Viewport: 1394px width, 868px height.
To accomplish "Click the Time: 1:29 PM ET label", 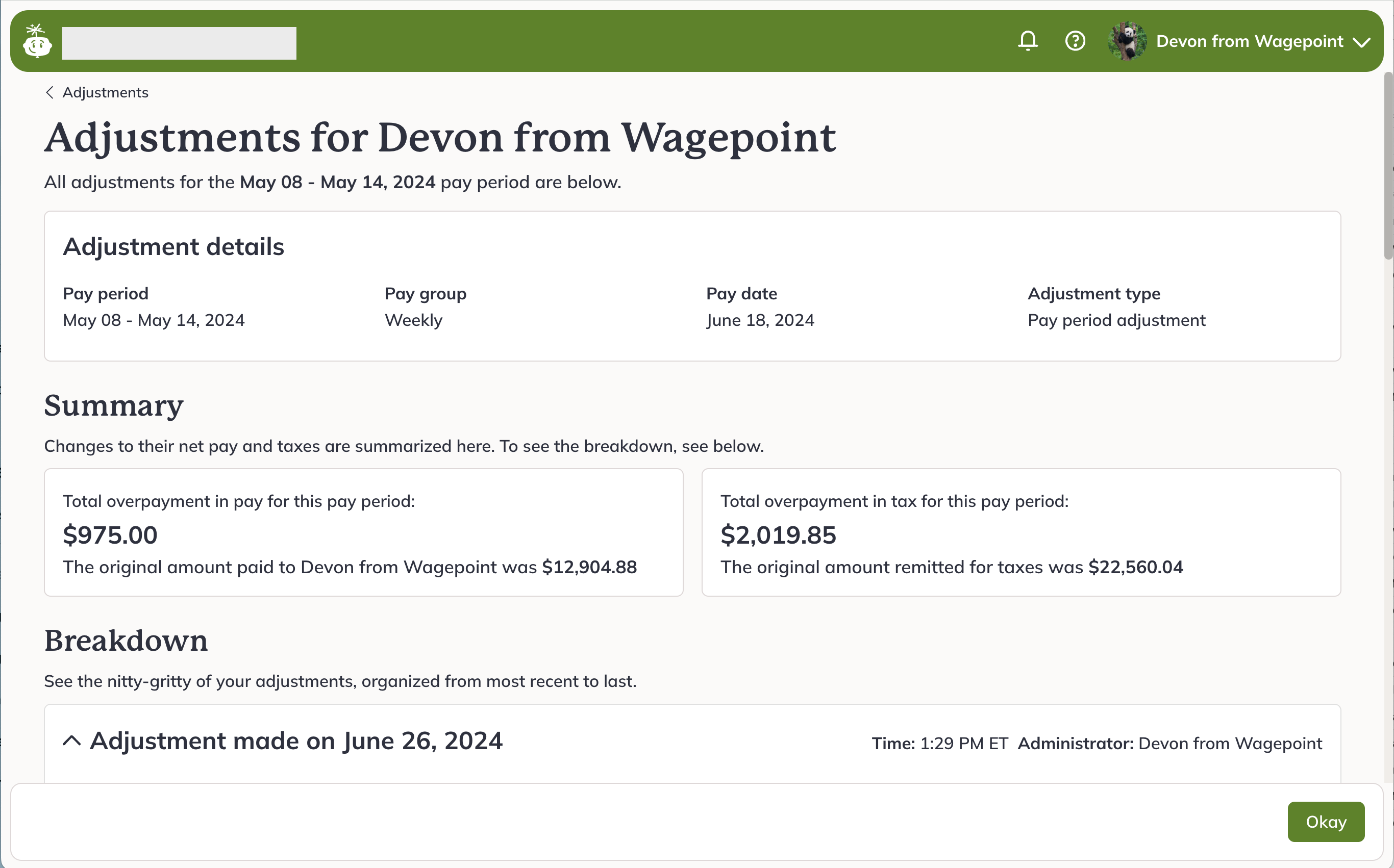I will coord(940,744).
